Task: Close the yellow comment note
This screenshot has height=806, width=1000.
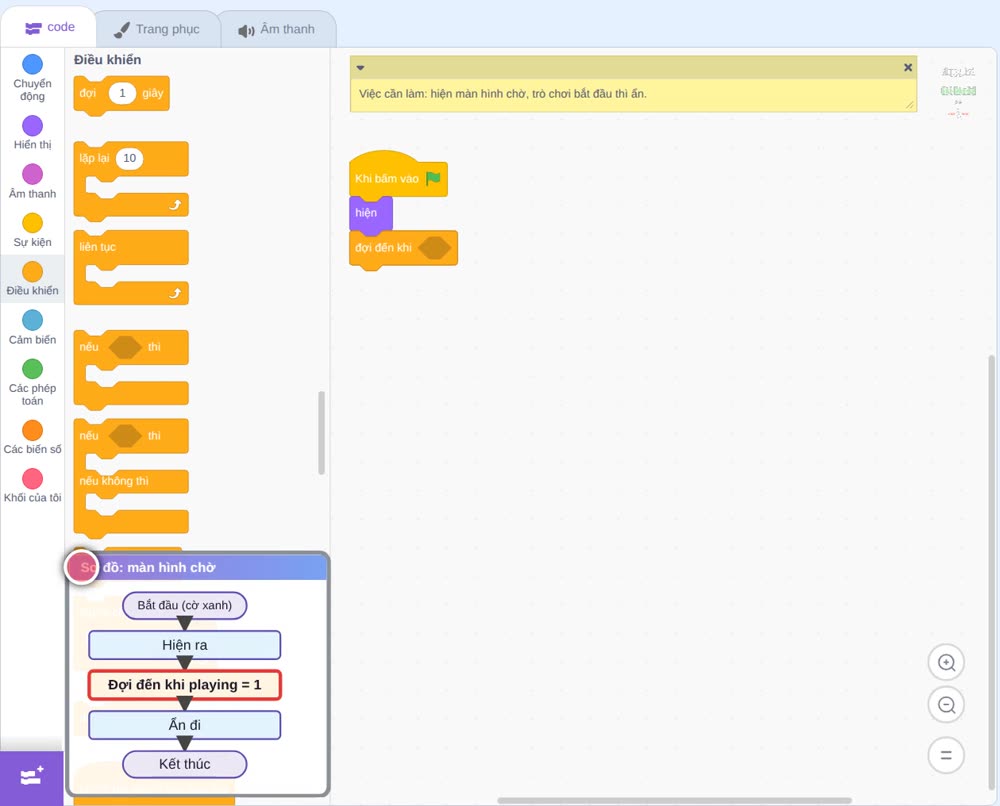Action: 908,67
